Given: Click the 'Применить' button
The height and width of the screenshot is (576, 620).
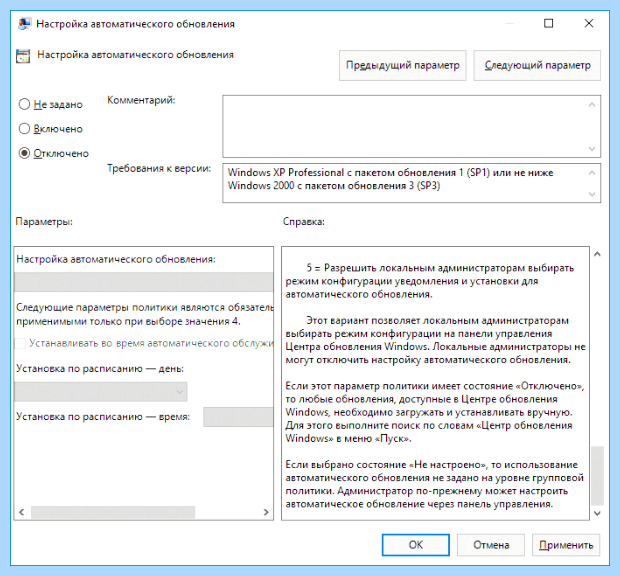Looking at the screenshot, I should (566, 545).
